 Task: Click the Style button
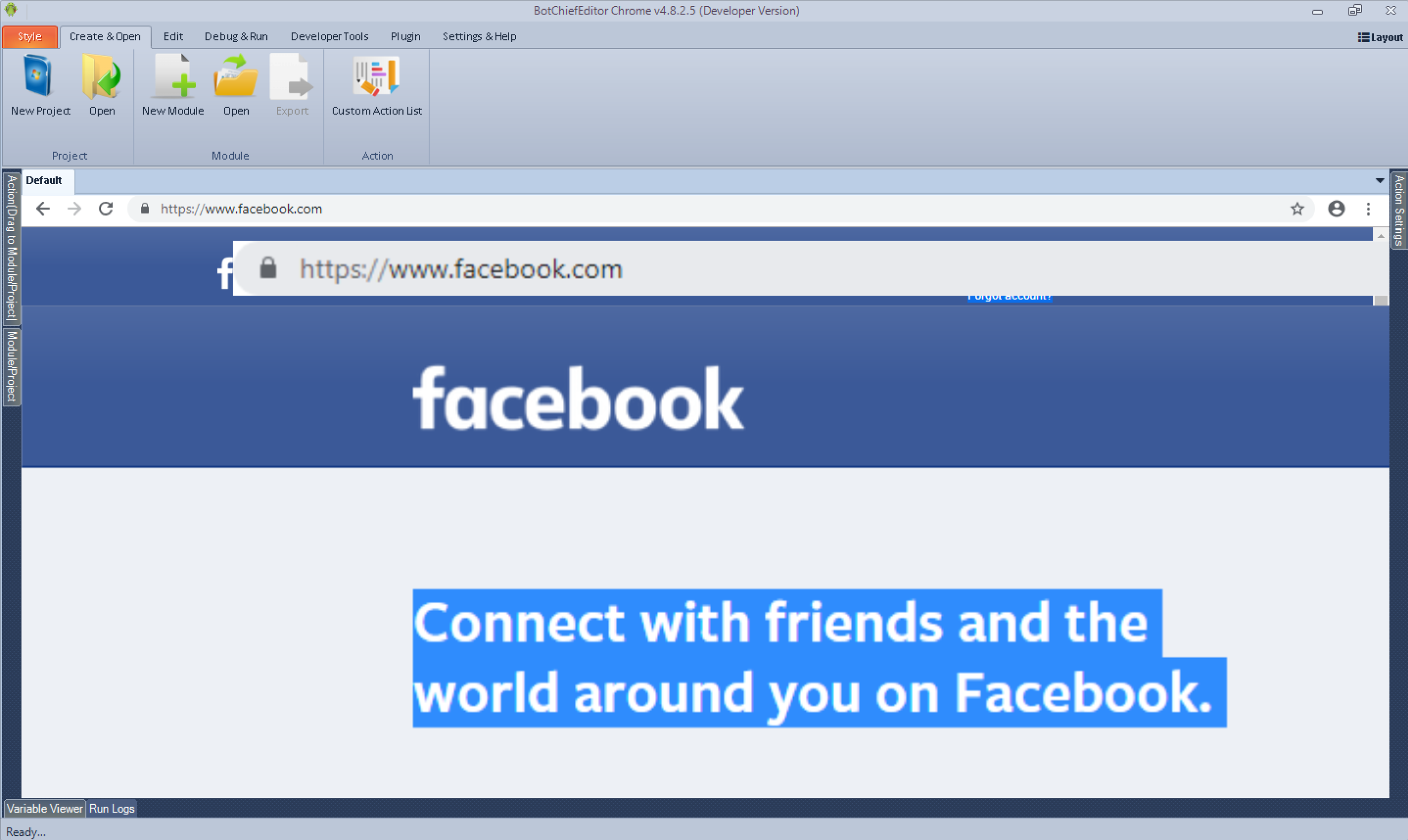pos(29,36)
